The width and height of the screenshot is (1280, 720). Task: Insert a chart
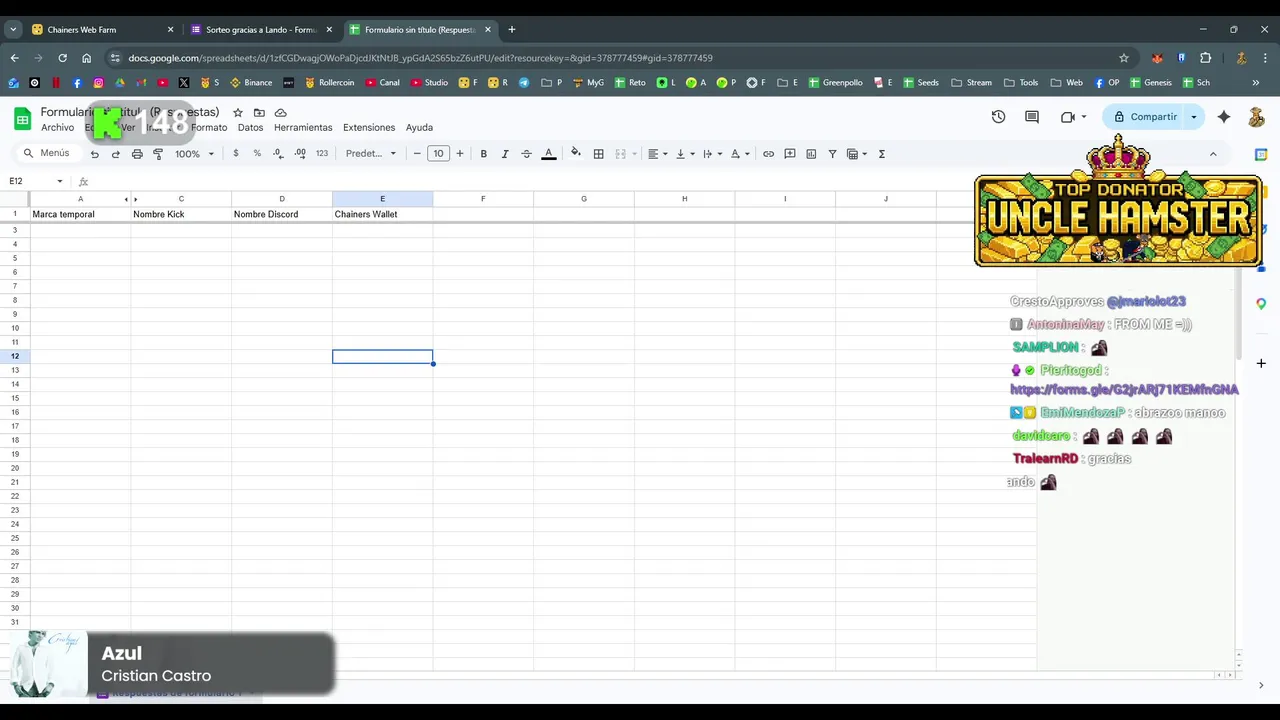pos(811,154)
